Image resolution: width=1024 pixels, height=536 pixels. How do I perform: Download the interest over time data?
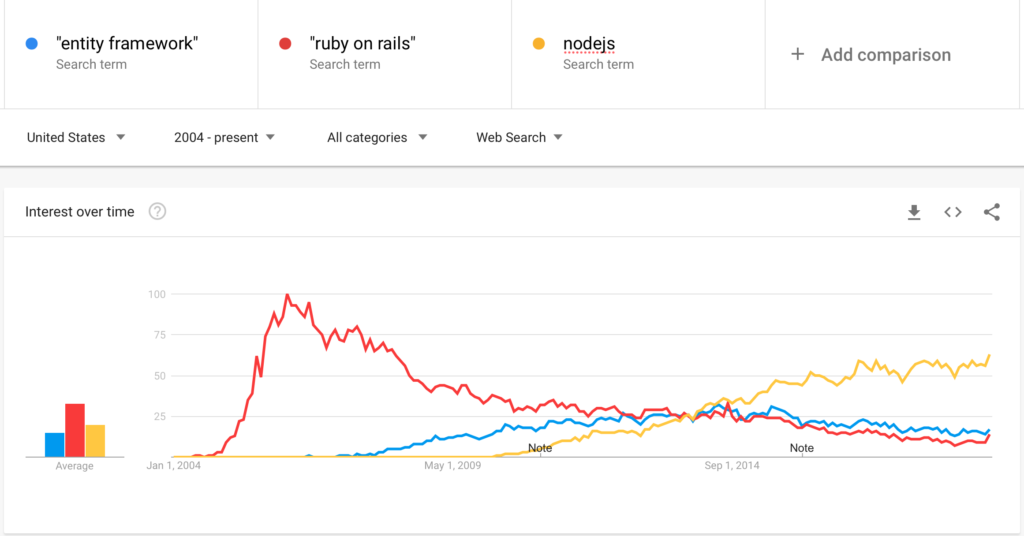pos(914,212)
